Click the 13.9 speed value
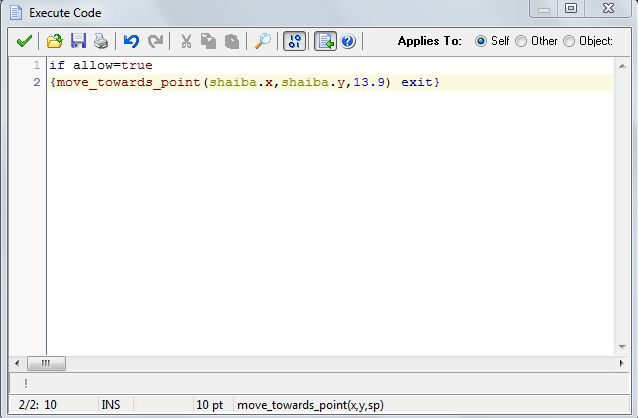Image resolution: width=638 pixels, height=418 pixels. pos(369,83)
